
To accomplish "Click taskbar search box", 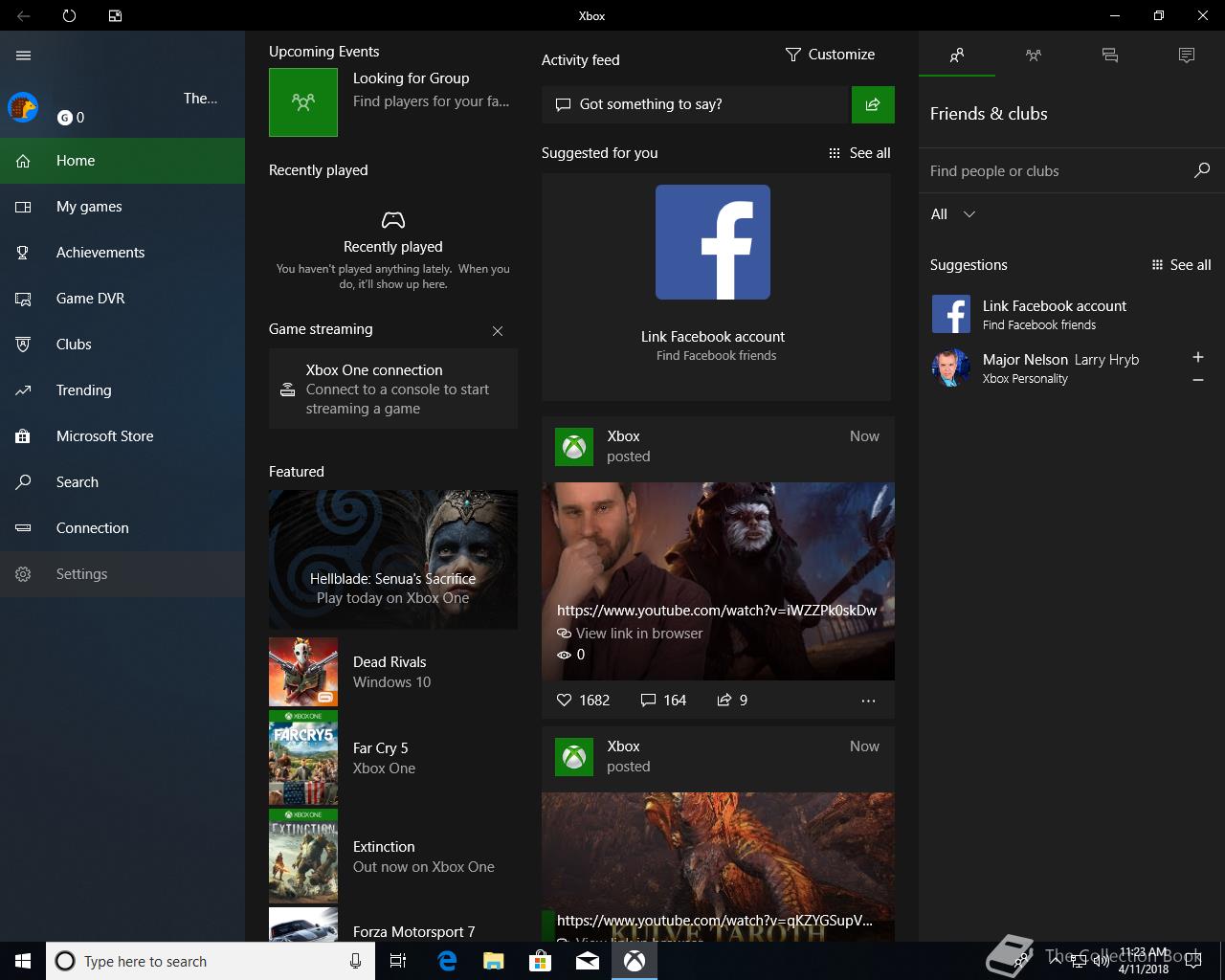I will pos(194,961).
